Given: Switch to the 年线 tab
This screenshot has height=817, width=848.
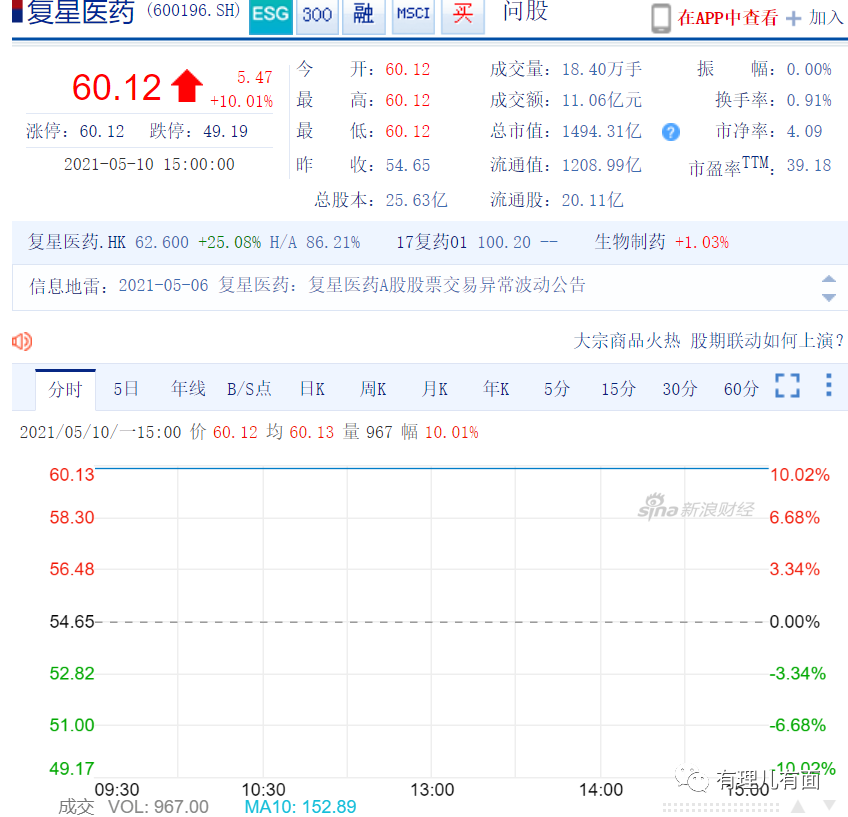Looking at the screenshot, I should 188,389.
